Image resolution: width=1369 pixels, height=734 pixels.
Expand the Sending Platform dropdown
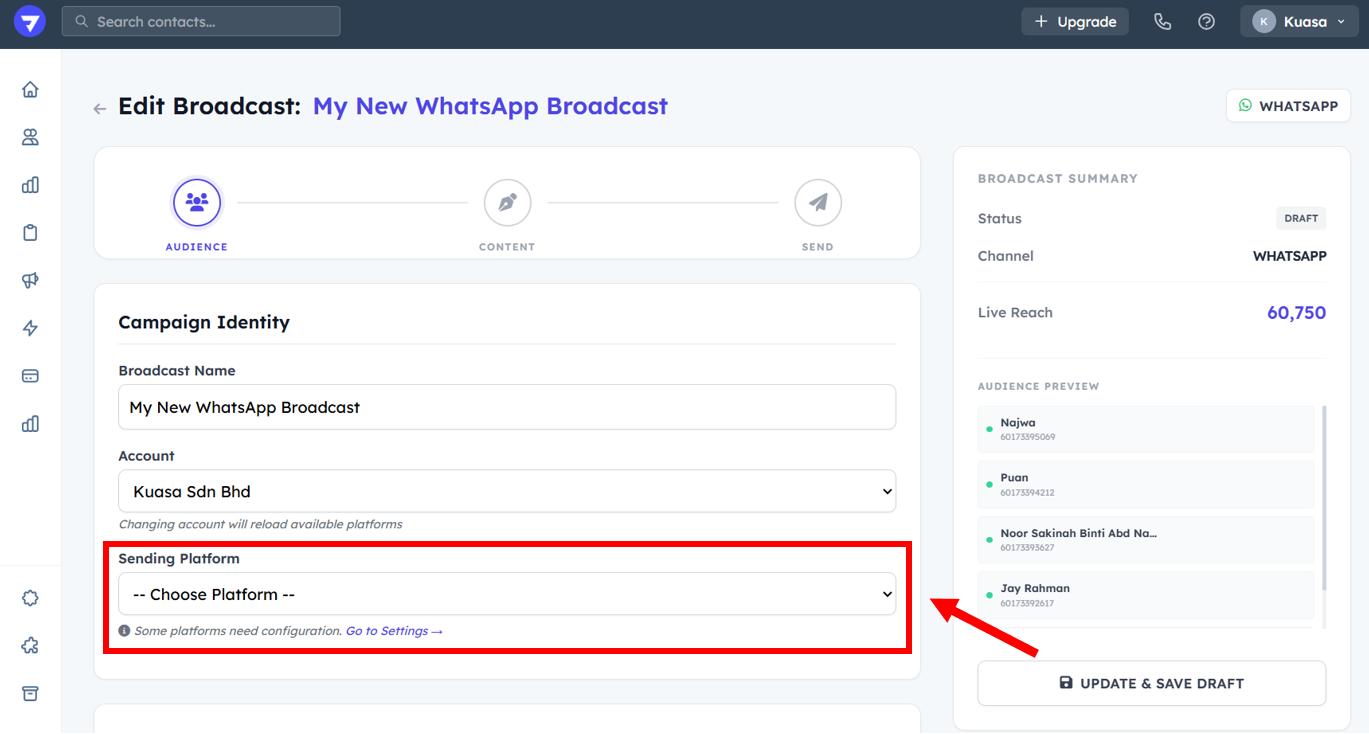507,594
